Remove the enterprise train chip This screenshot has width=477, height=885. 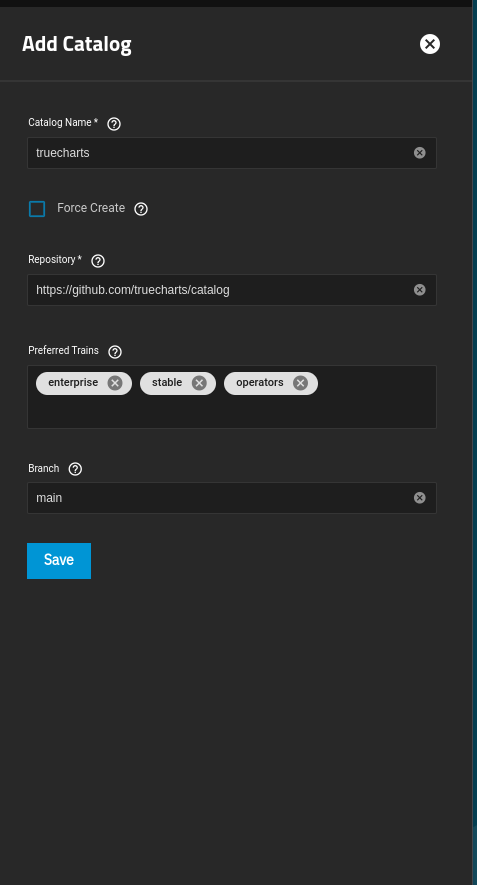coord(115,383)
